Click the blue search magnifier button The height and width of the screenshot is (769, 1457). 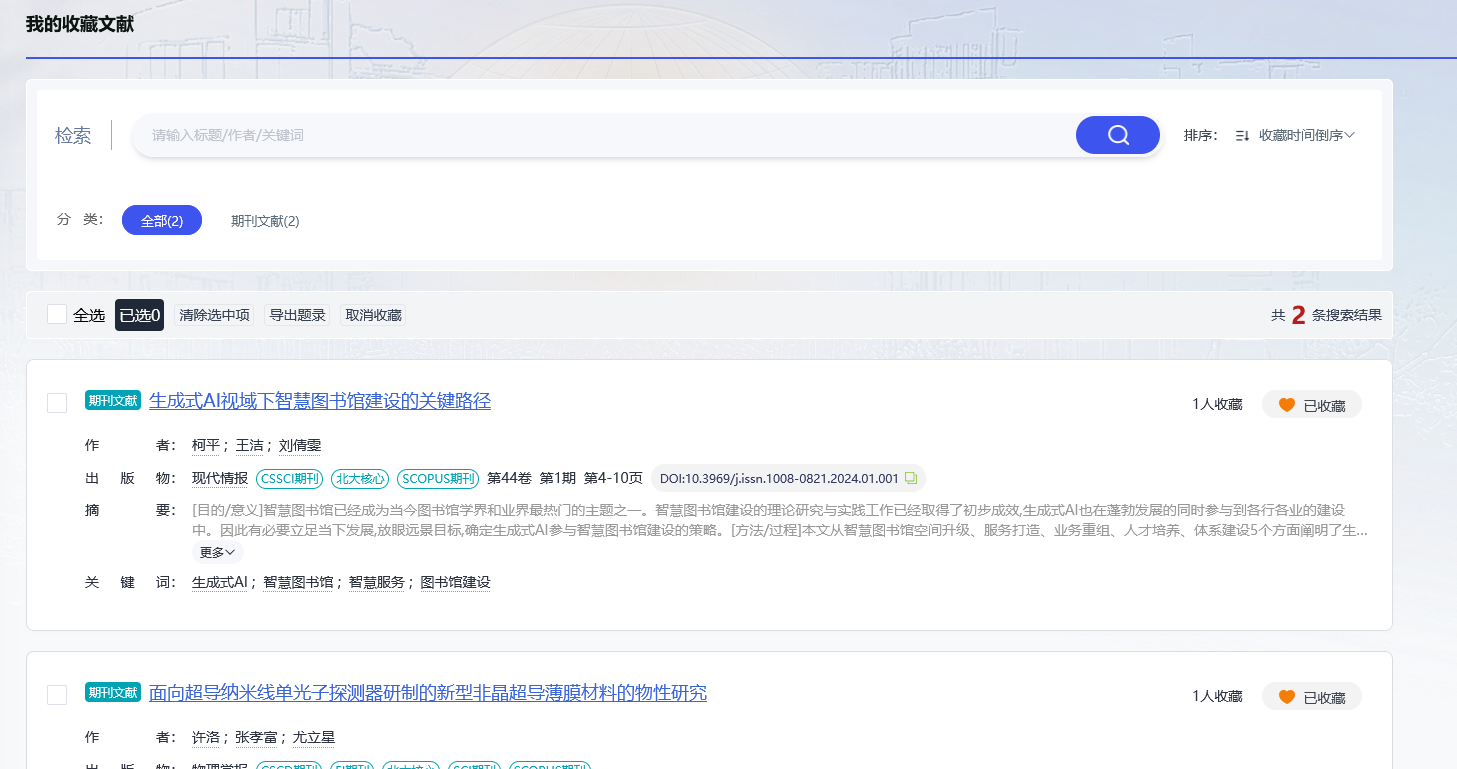coord(1117,134)
